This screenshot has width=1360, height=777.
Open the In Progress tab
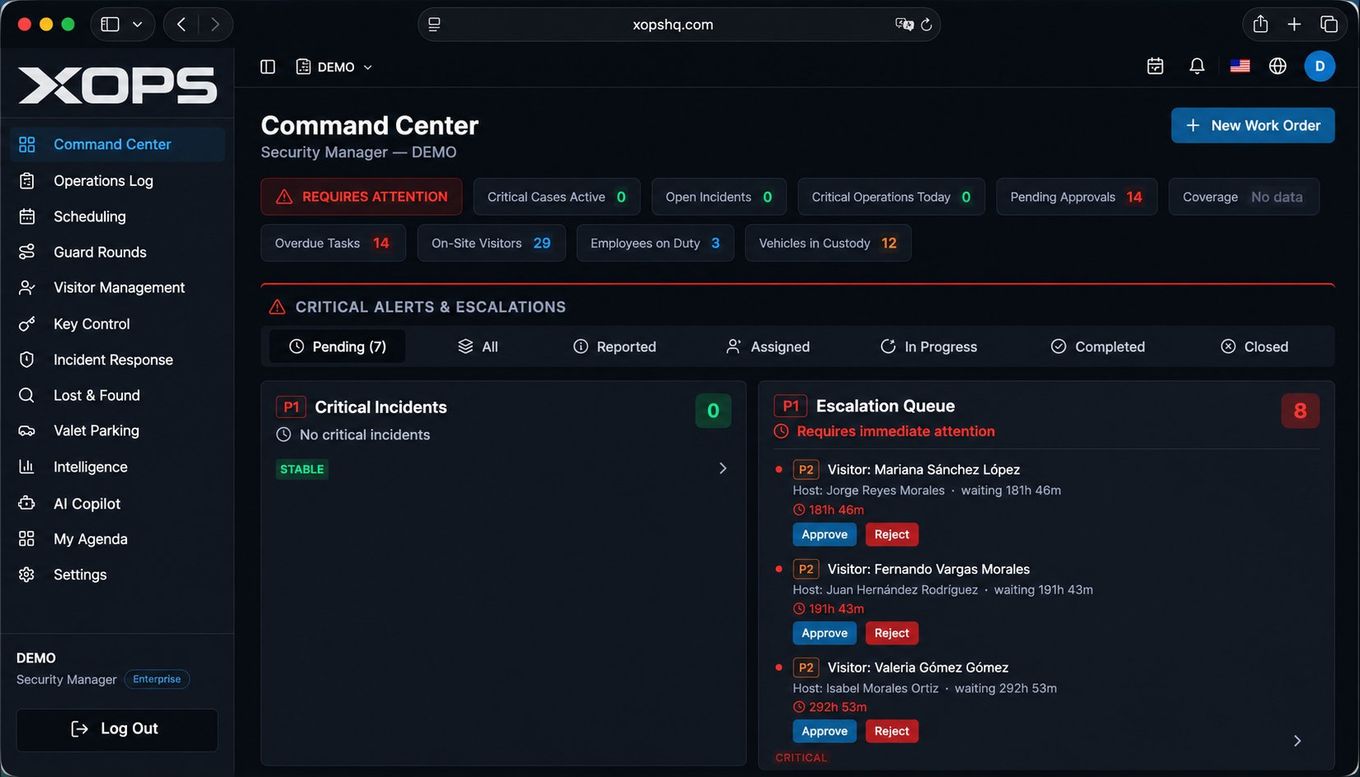(x=929, y=346)
